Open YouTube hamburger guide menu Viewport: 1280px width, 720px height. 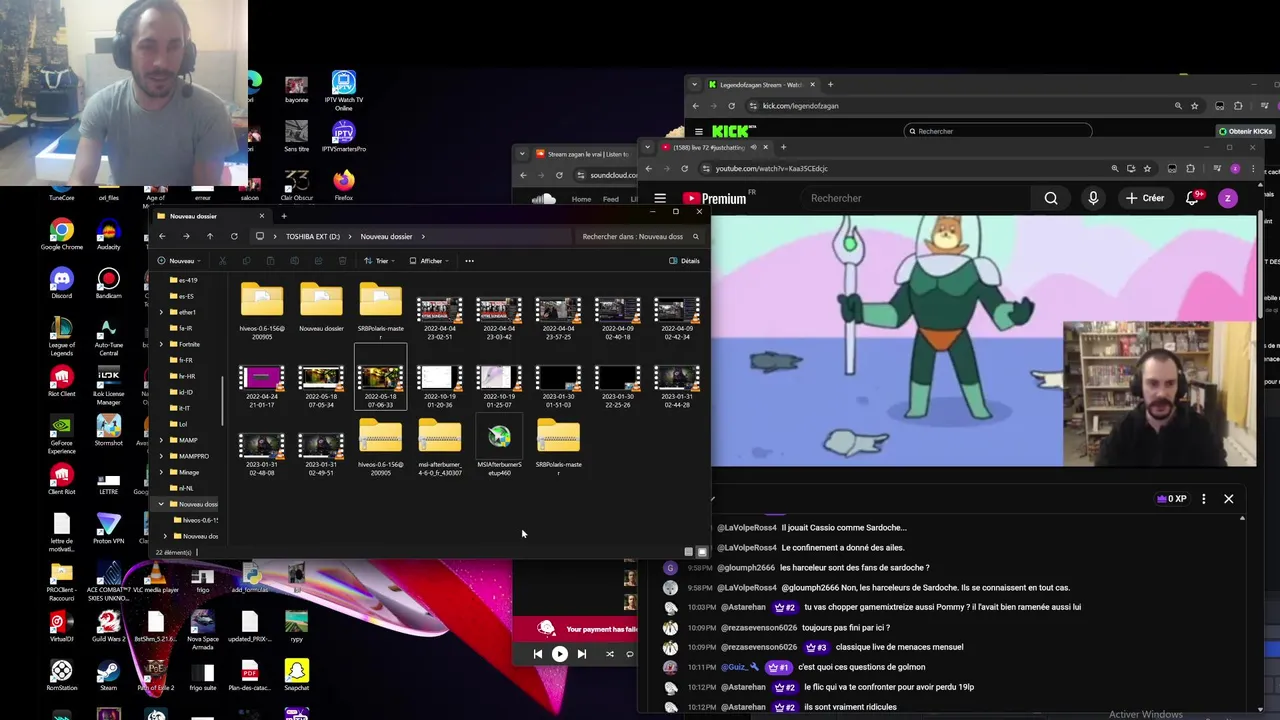(x=660, y=198)
